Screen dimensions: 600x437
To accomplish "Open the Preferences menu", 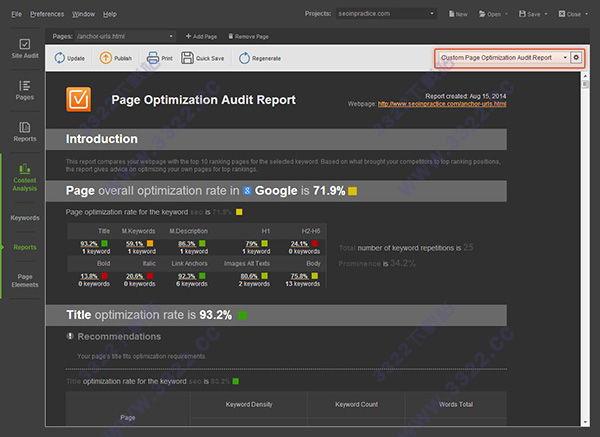I will tap(47, 14).
